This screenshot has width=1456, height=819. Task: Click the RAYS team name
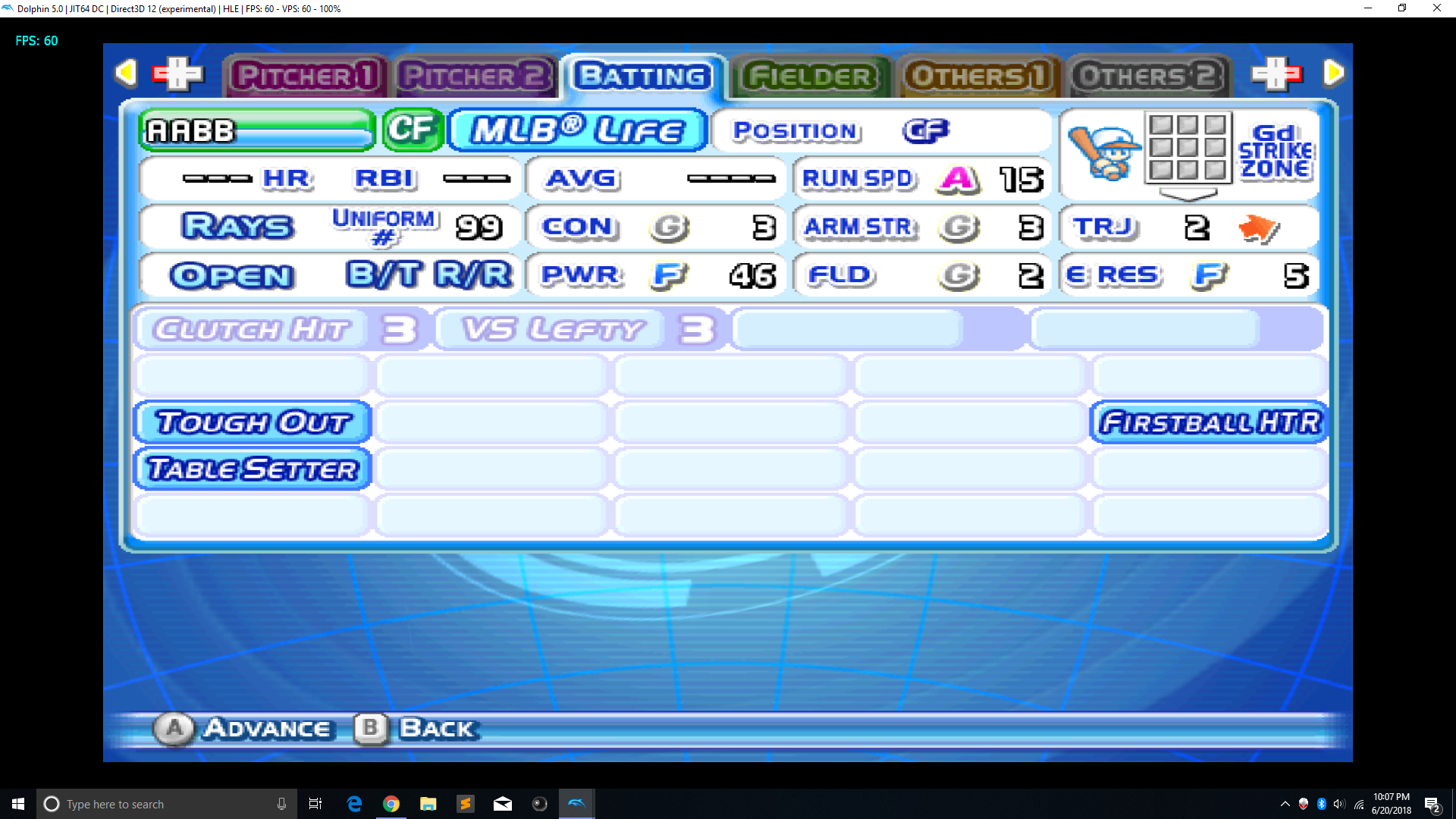(x=237, y=227)
